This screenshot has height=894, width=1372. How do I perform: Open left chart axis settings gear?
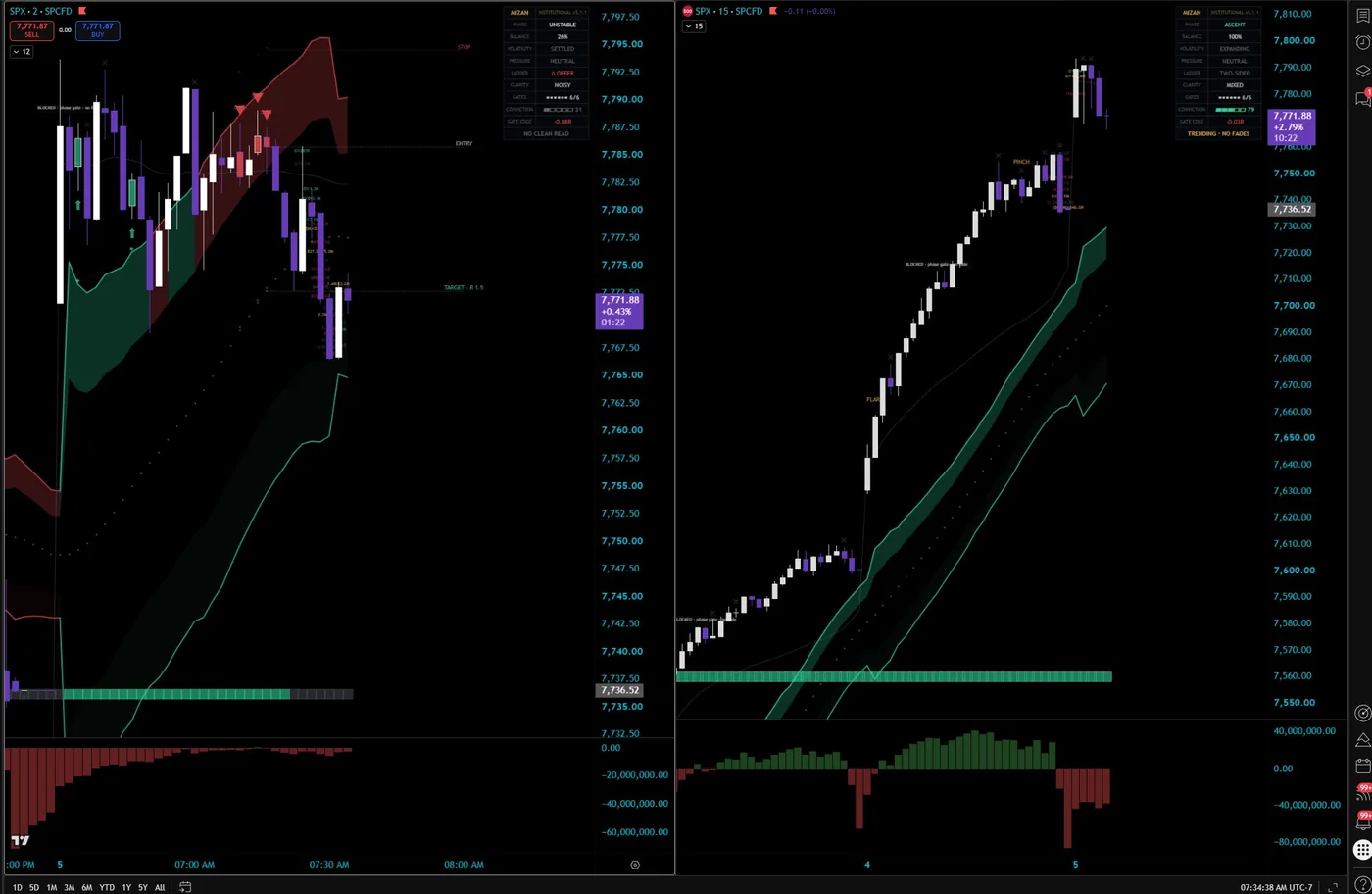coord(635,865)
